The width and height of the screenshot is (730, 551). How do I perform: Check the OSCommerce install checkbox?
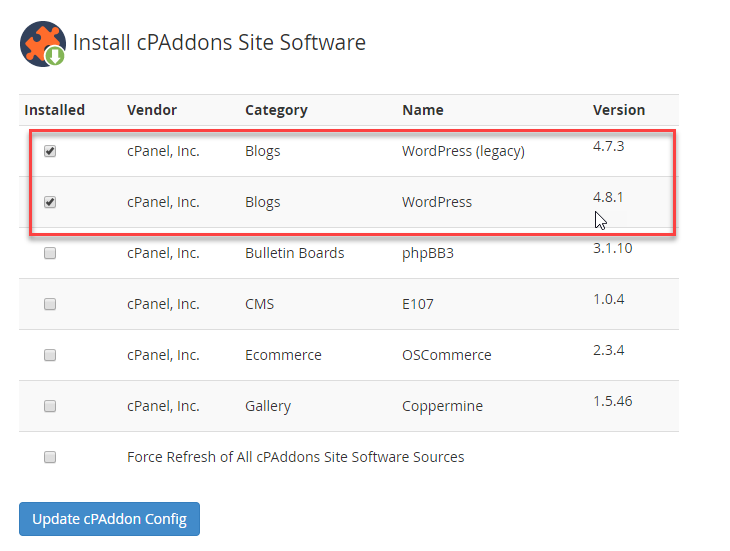[x=50, y=355]
